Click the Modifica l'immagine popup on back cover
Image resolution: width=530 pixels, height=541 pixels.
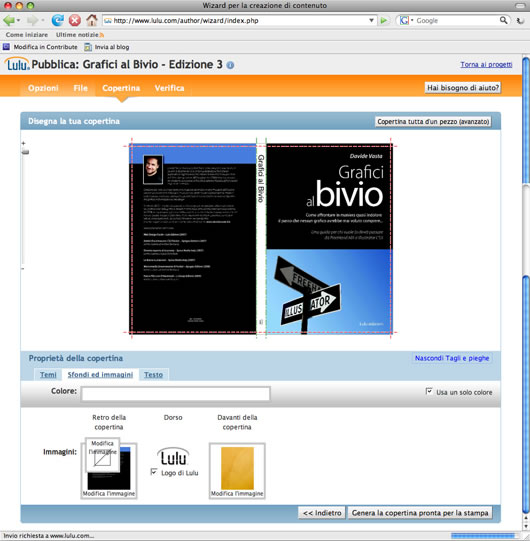102,455
